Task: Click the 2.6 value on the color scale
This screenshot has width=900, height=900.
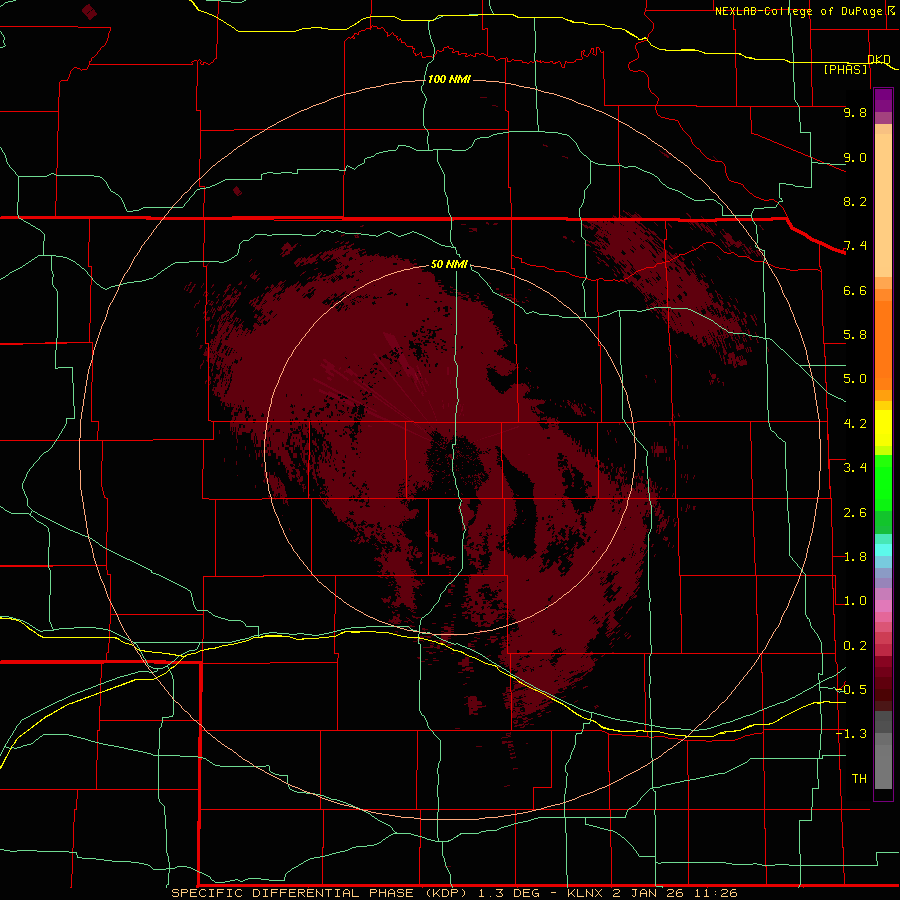Action: click(855, 513)
